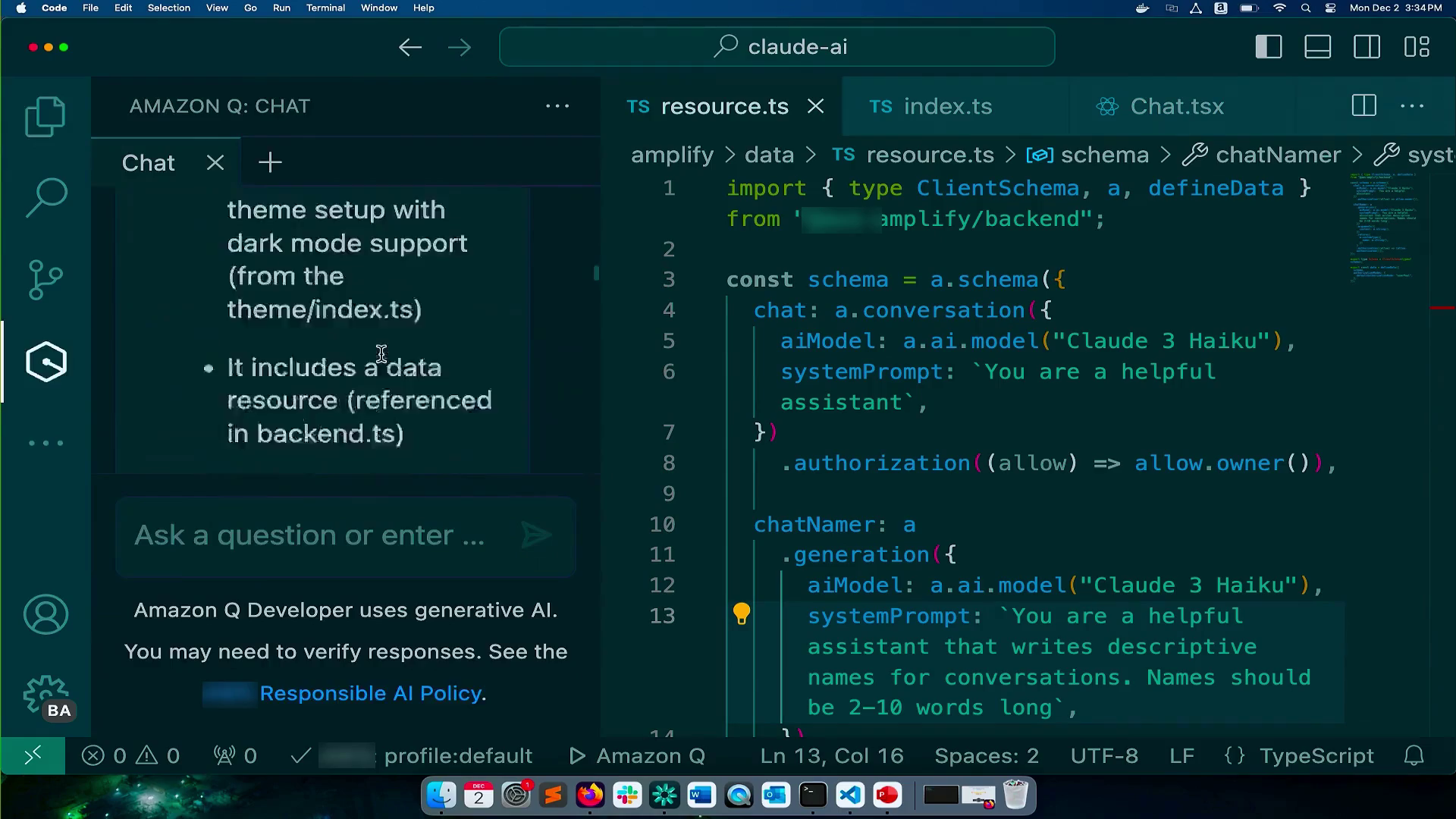Image resolution: width=1456 pixels, height=819 pixels.
Task: Open Customize Layout icon
Action: pos(1417,47)
